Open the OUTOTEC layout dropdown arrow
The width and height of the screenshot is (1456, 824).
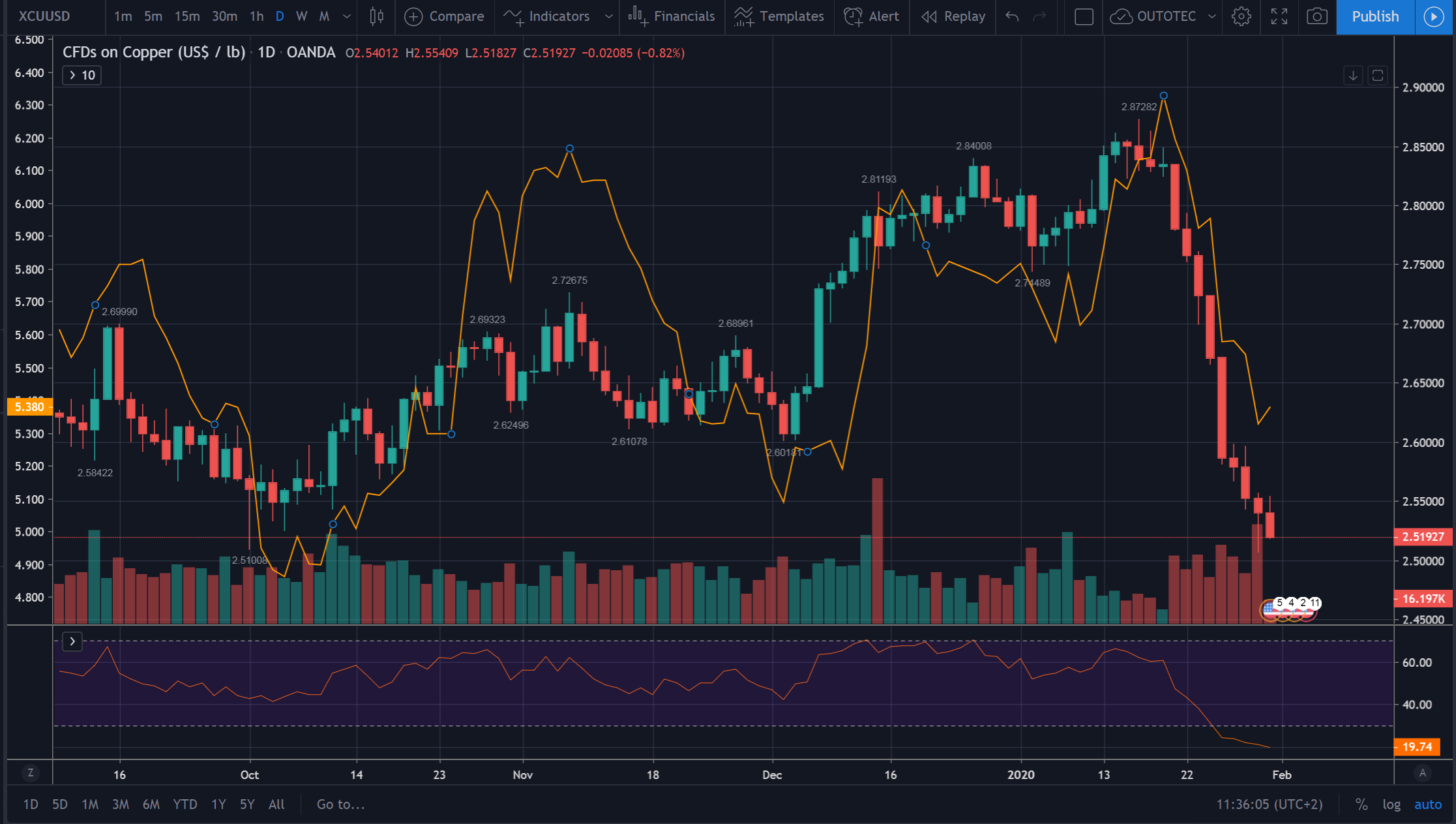[1211, 16]
